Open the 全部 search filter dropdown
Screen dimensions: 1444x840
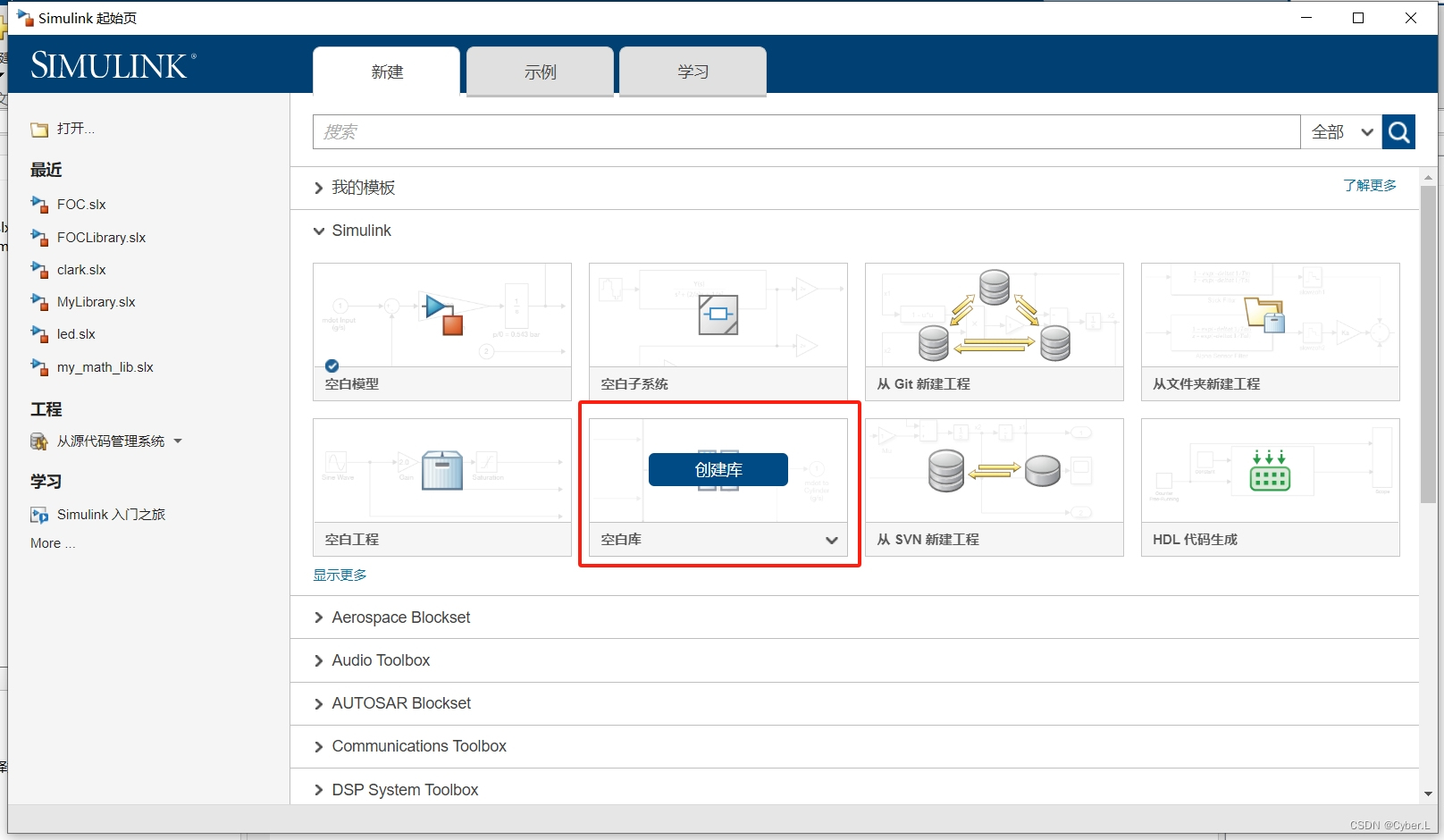tap(1341, 132)
